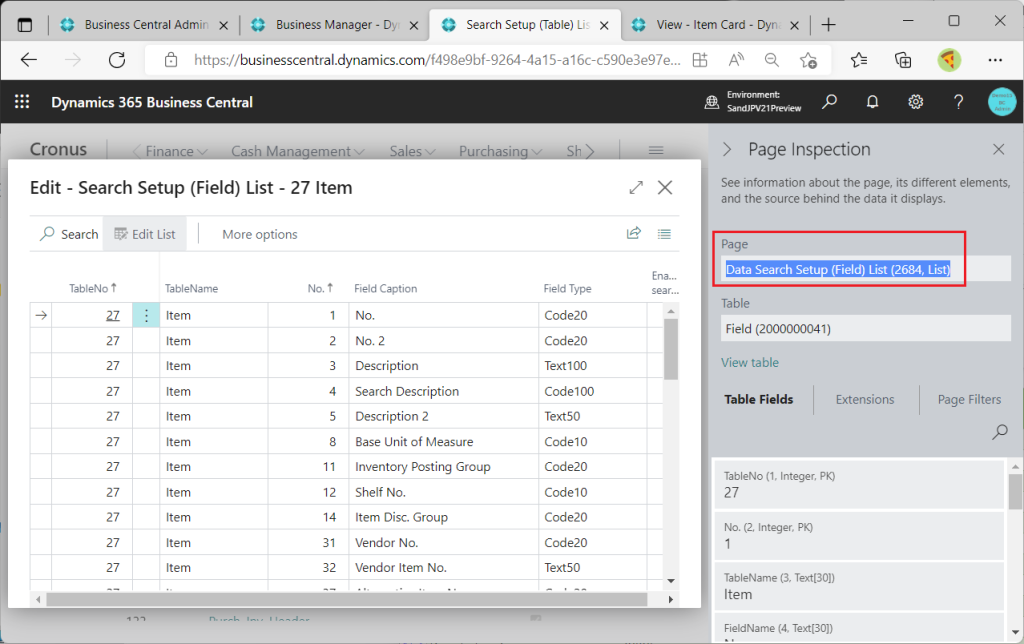Image resolution: width=1024 pixels, height=644 pixels.
Task: Toggle Edit List mode
Action: (144, 234)
